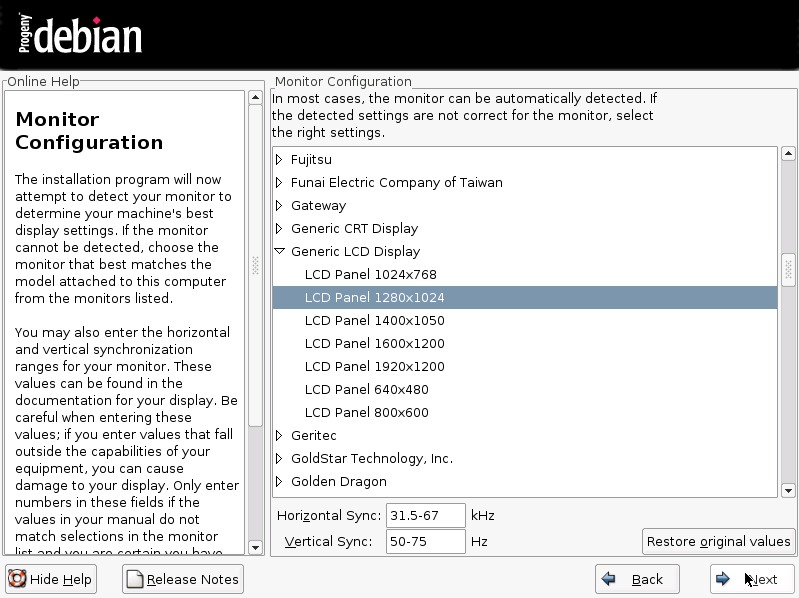Viewport: 799px width, 598px height.
Task: Expand the Gateway manufacturer entry
Action: (x=280, y=206)
